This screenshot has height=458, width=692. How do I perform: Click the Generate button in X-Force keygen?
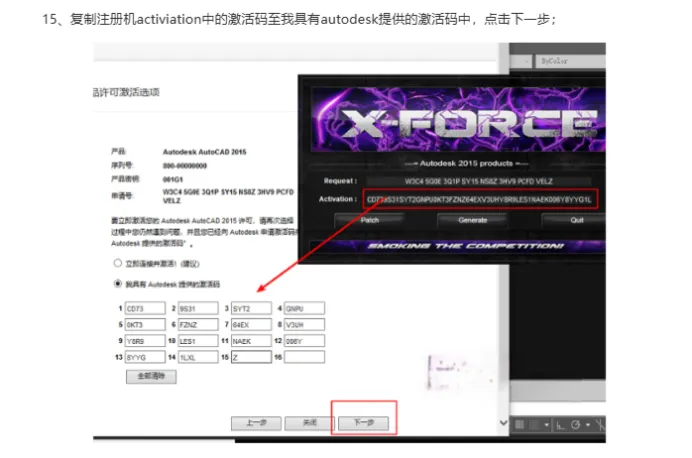tap(472, 220)
